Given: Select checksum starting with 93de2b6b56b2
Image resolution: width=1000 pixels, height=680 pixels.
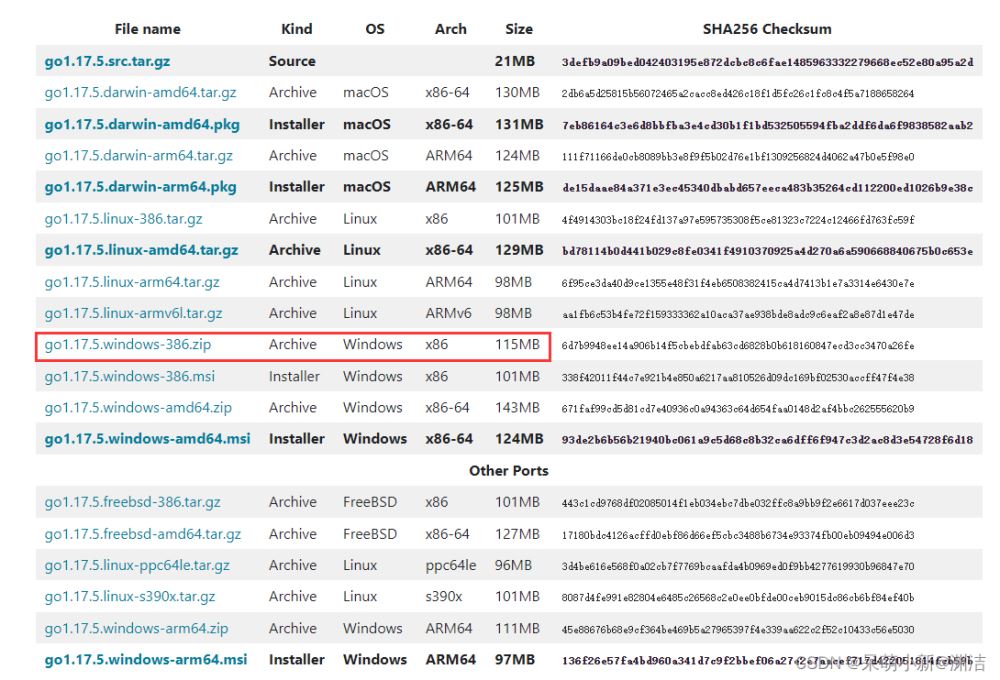Looking at the screenshot, I should [767, 440].
